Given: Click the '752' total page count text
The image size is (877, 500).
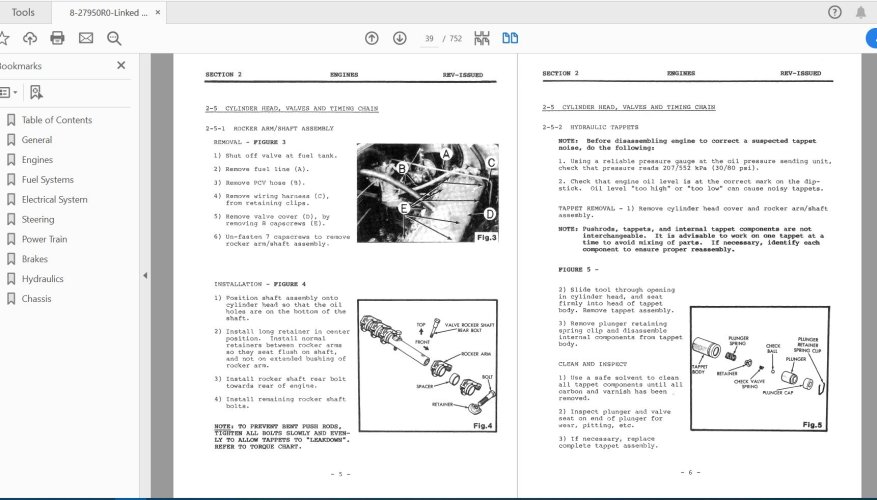Looking at the screenshot, I should pyautogui.click(x=456, y=39).
